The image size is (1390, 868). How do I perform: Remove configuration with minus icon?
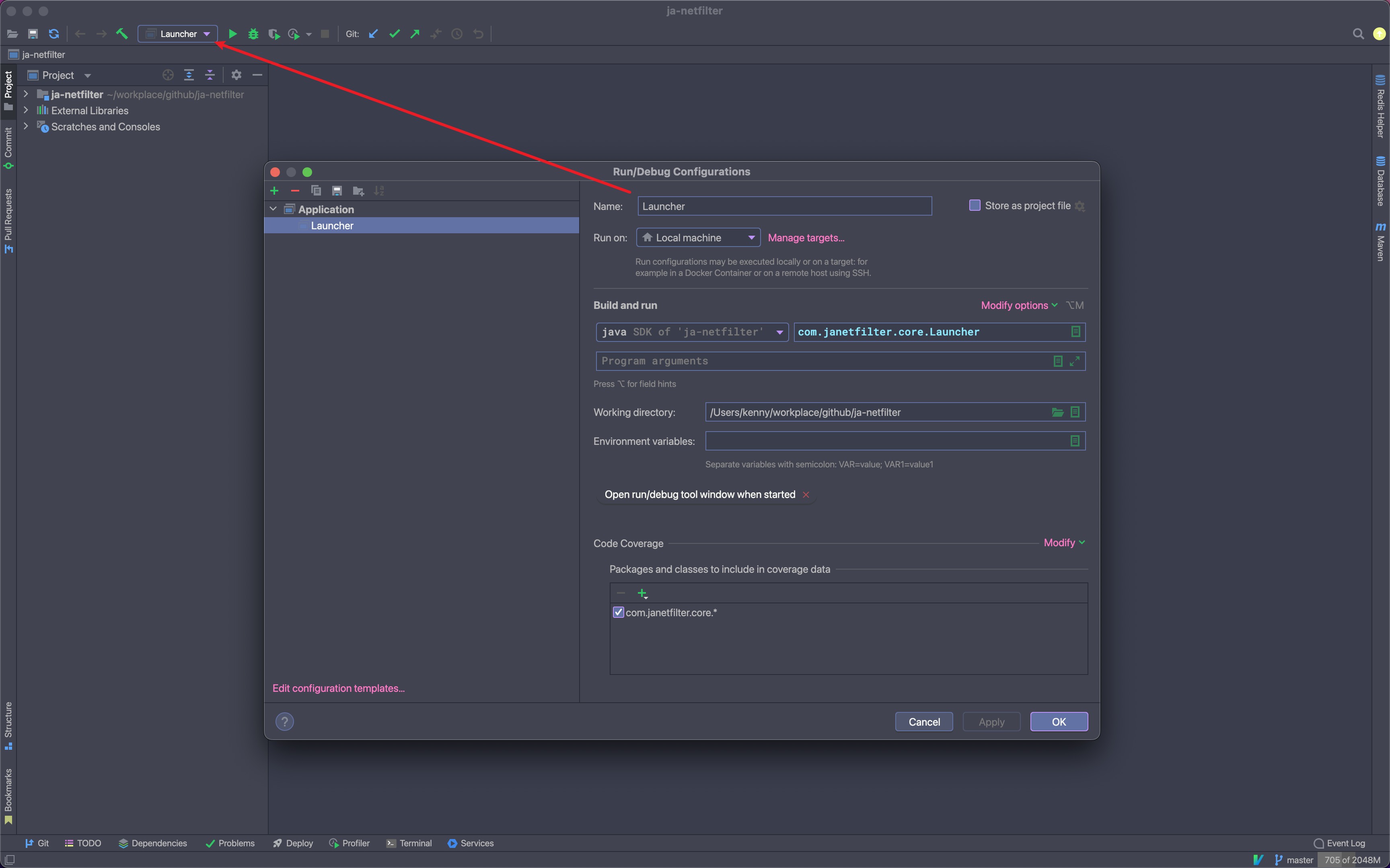pos(295,191)
